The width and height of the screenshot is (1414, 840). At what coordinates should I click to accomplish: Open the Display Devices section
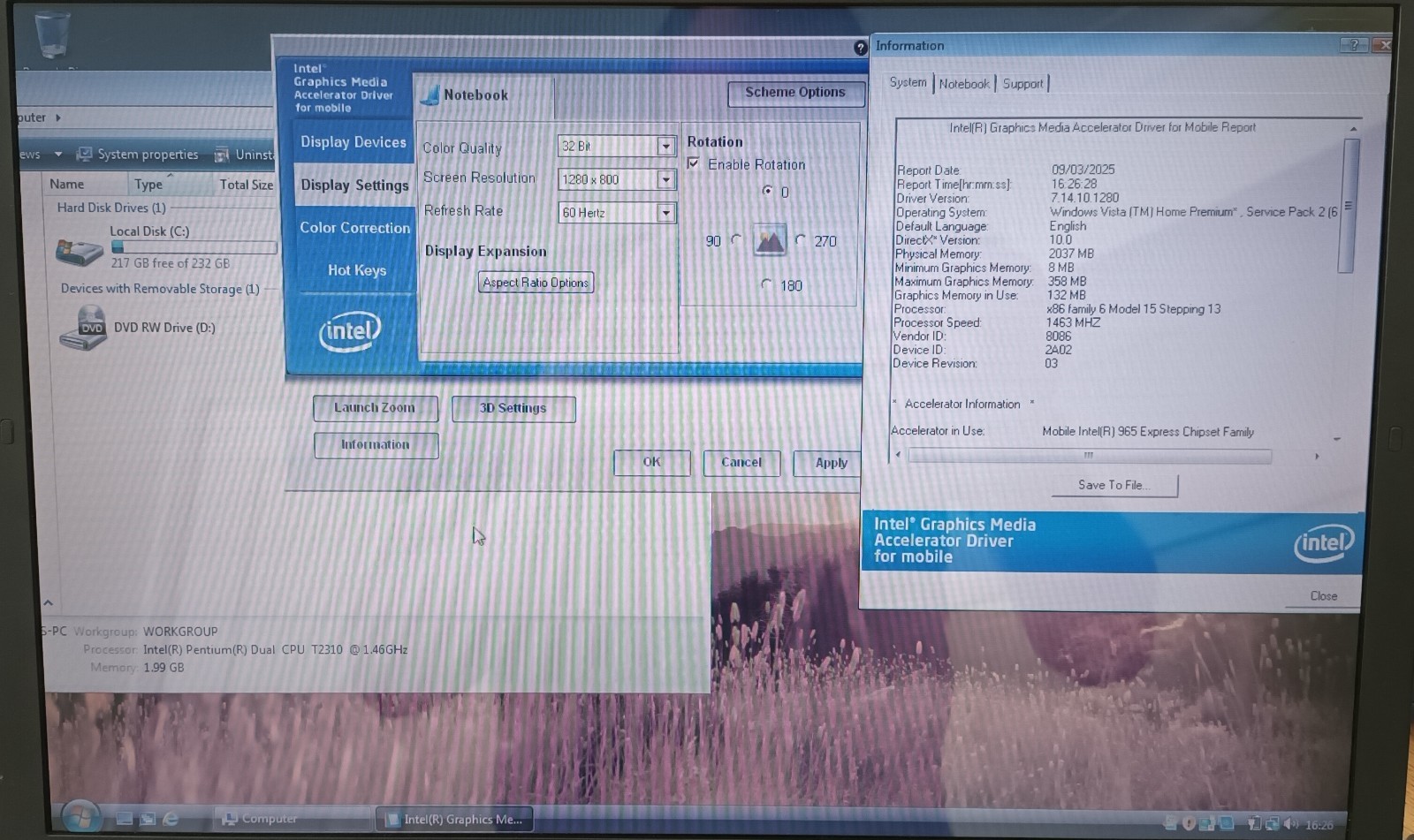(x=353, y=142)
